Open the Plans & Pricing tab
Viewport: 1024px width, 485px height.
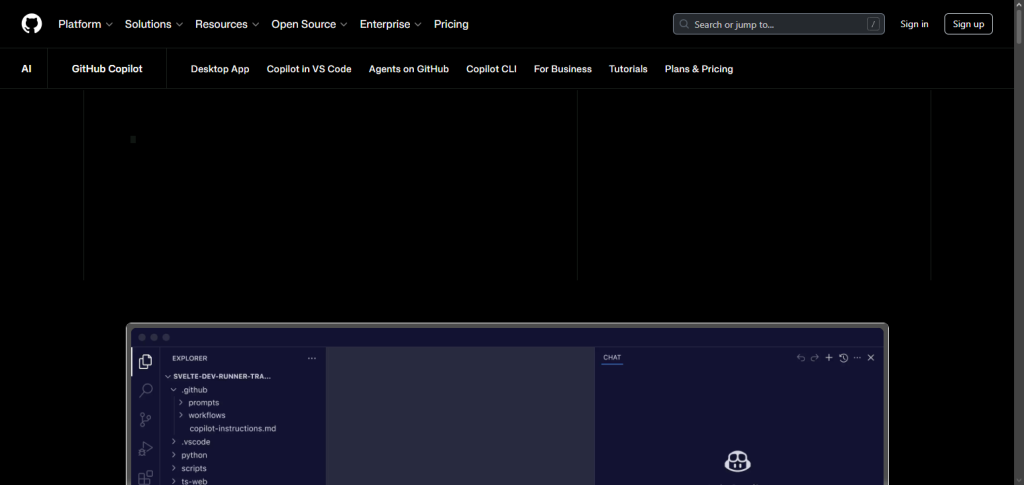coord(699,69)
